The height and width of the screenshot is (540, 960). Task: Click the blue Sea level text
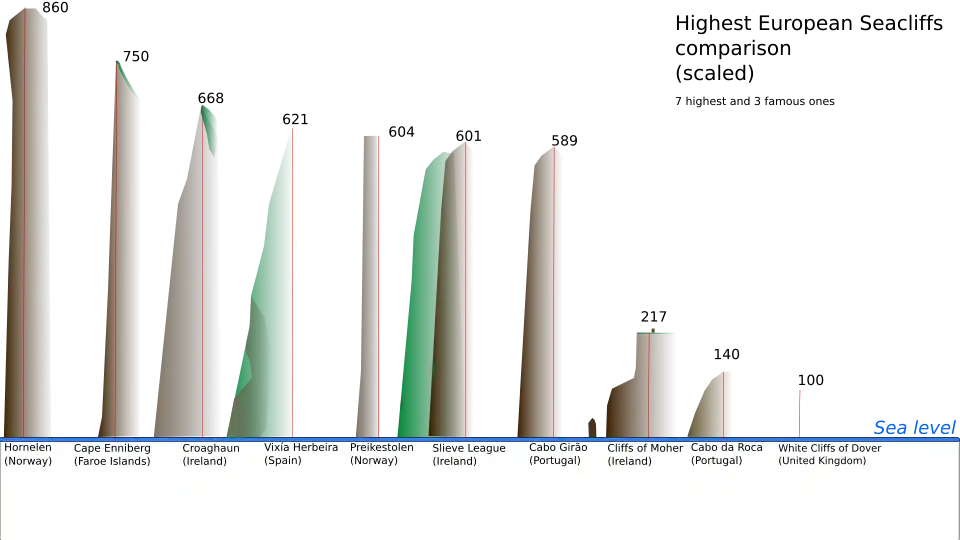[914, 428]
